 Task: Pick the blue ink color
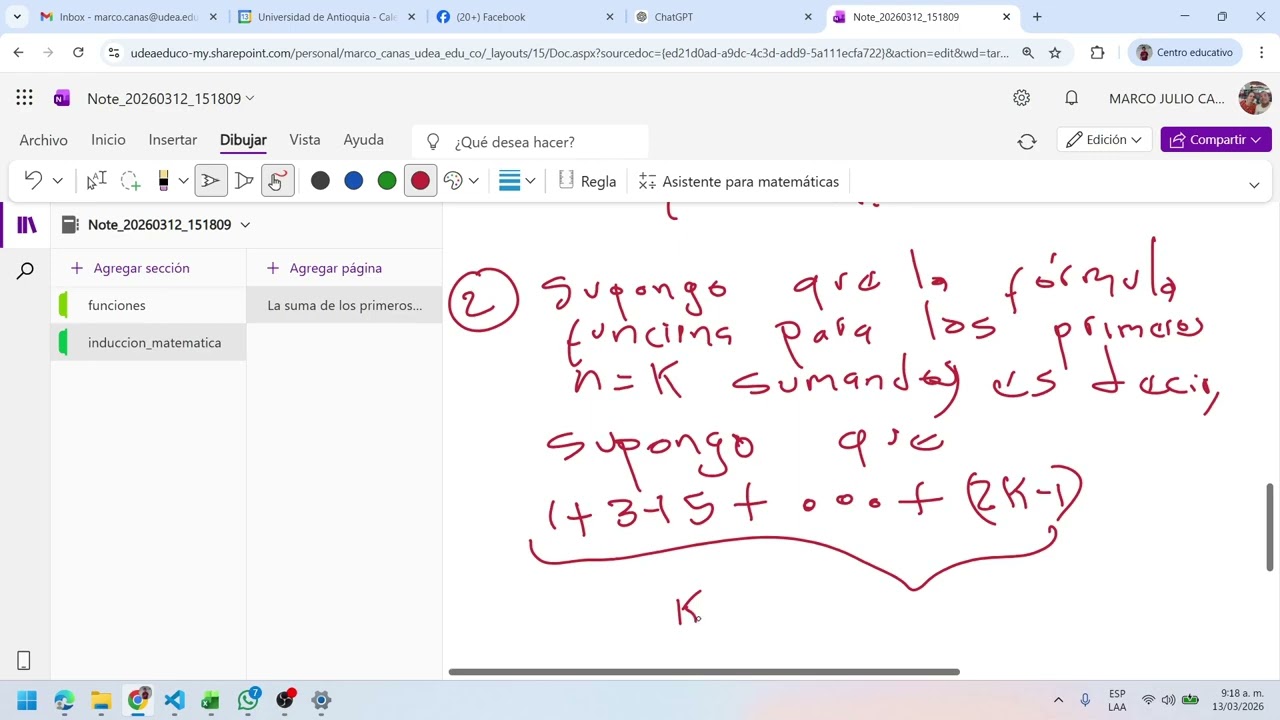[x=353, y=181]
